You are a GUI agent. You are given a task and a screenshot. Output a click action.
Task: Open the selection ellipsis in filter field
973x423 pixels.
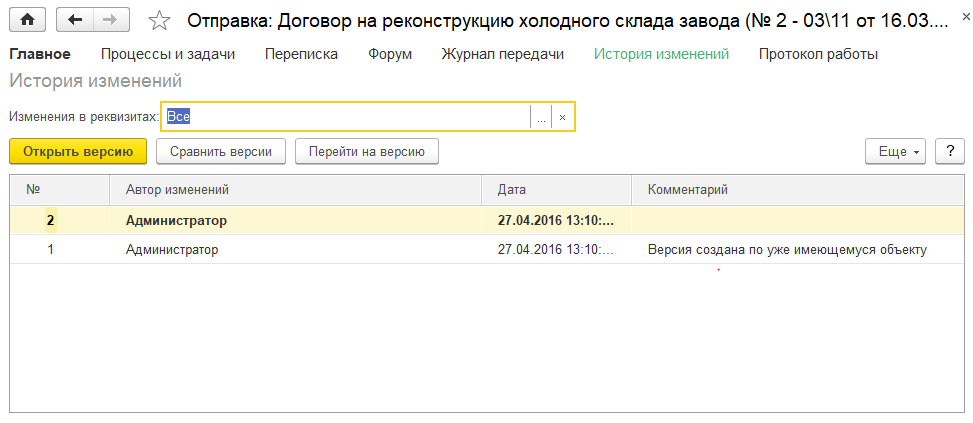click(x=541, y=117)
